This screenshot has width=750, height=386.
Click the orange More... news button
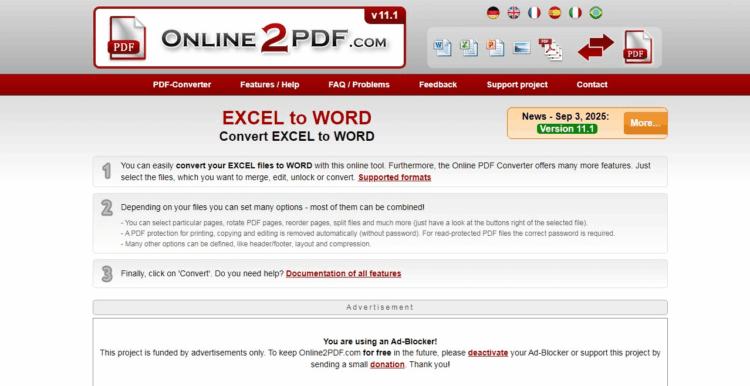coord(645,123)
